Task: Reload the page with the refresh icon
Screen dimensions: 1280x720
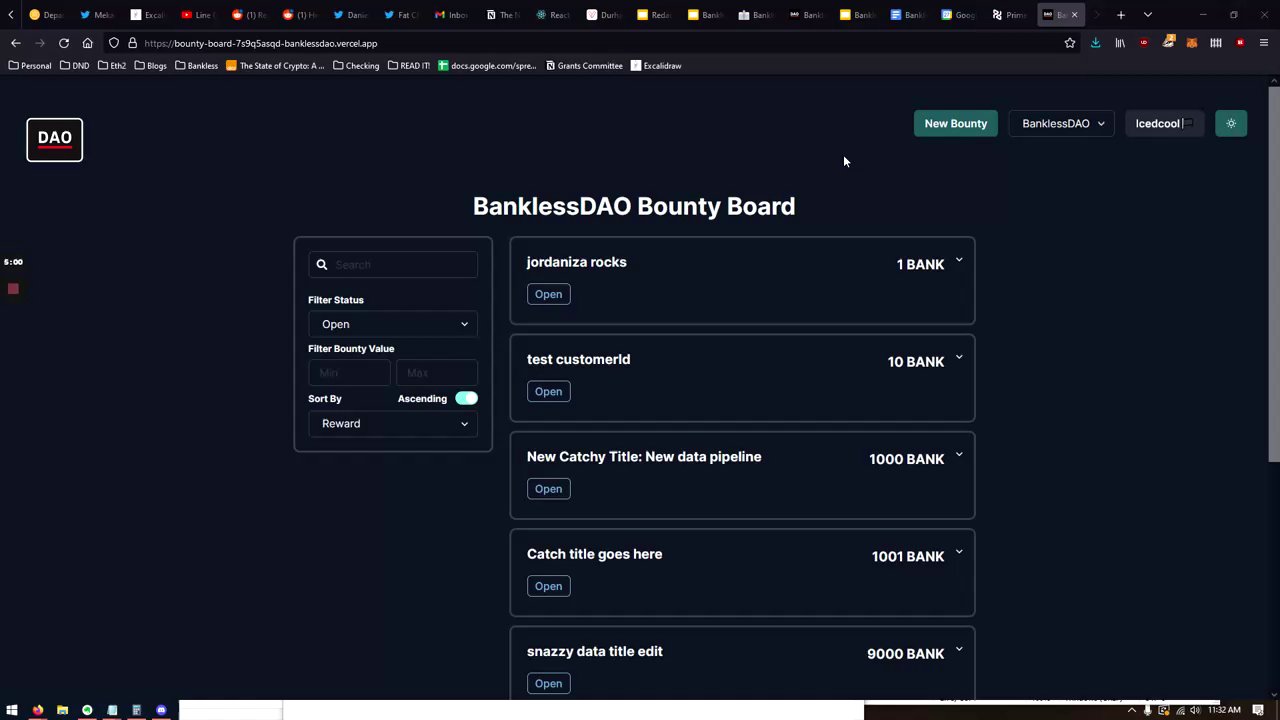Action: [x=64, y=43]
